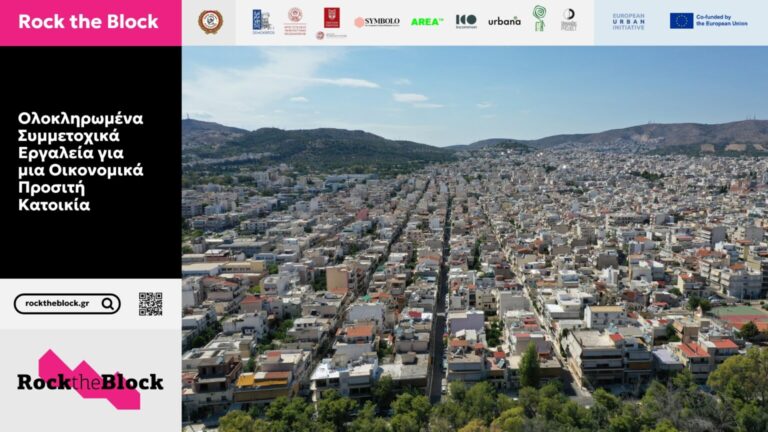
Task: Click the round municipality emblem logo
Action: point(209,21)
